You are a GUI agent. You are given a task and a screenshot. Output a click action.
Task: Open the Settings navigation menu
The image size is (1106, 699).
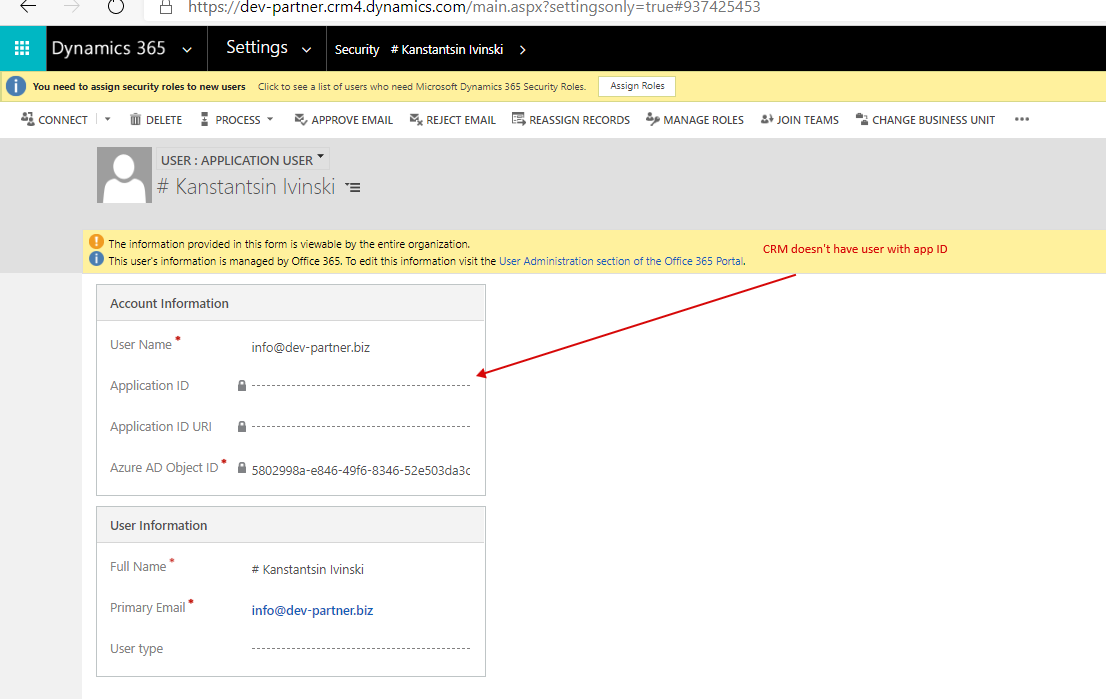tap(257, 47)
